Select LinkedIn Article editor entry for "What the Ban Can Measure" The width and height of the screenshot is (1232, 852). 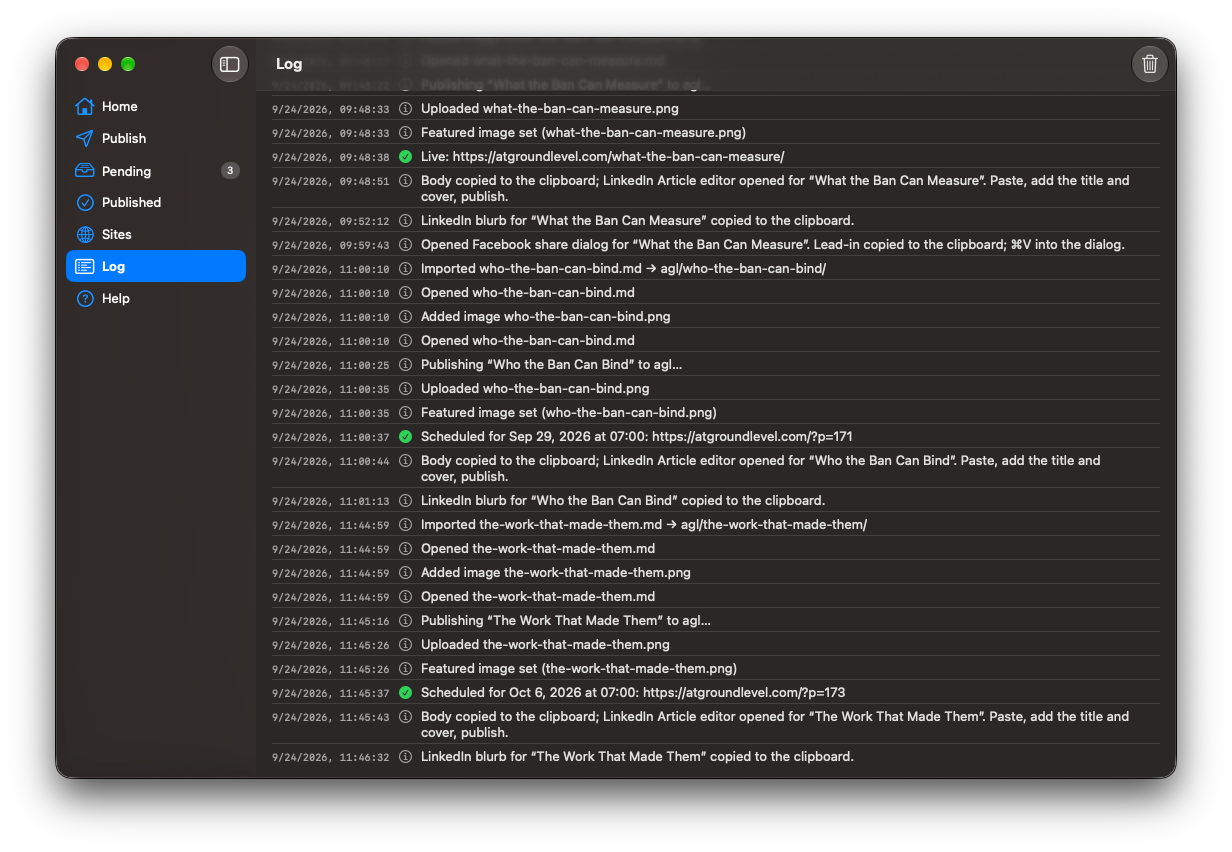(716, 188)
